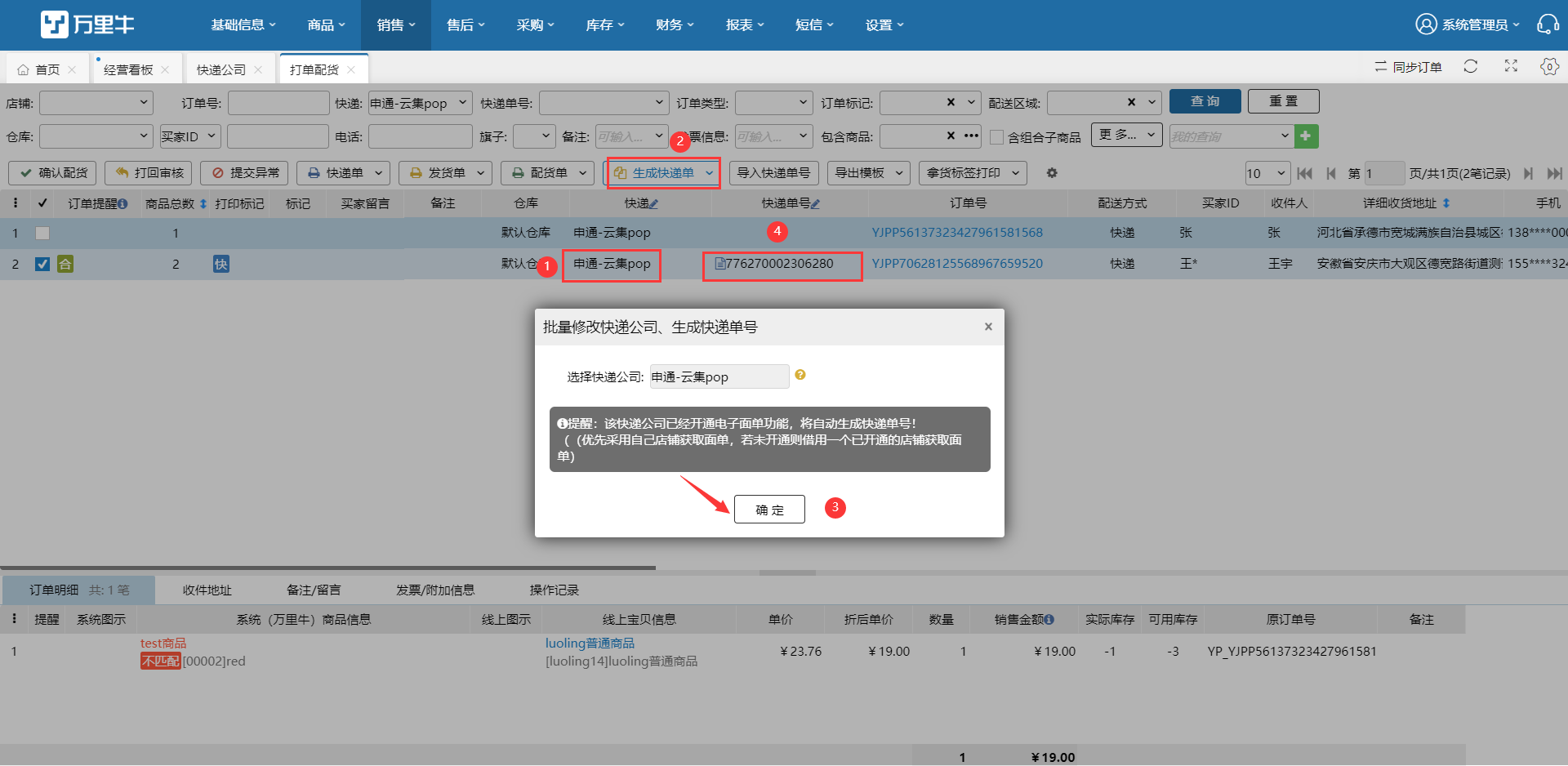
Task: Uncheck the row 2 order checkbox
Action: tap(42, 264)
